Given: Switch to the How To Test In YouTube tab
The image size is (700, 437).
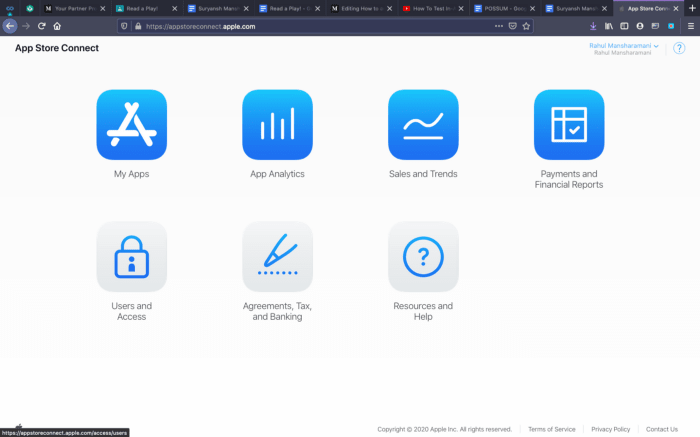Looking at the screenshot, I should click(x=433, y=8).
